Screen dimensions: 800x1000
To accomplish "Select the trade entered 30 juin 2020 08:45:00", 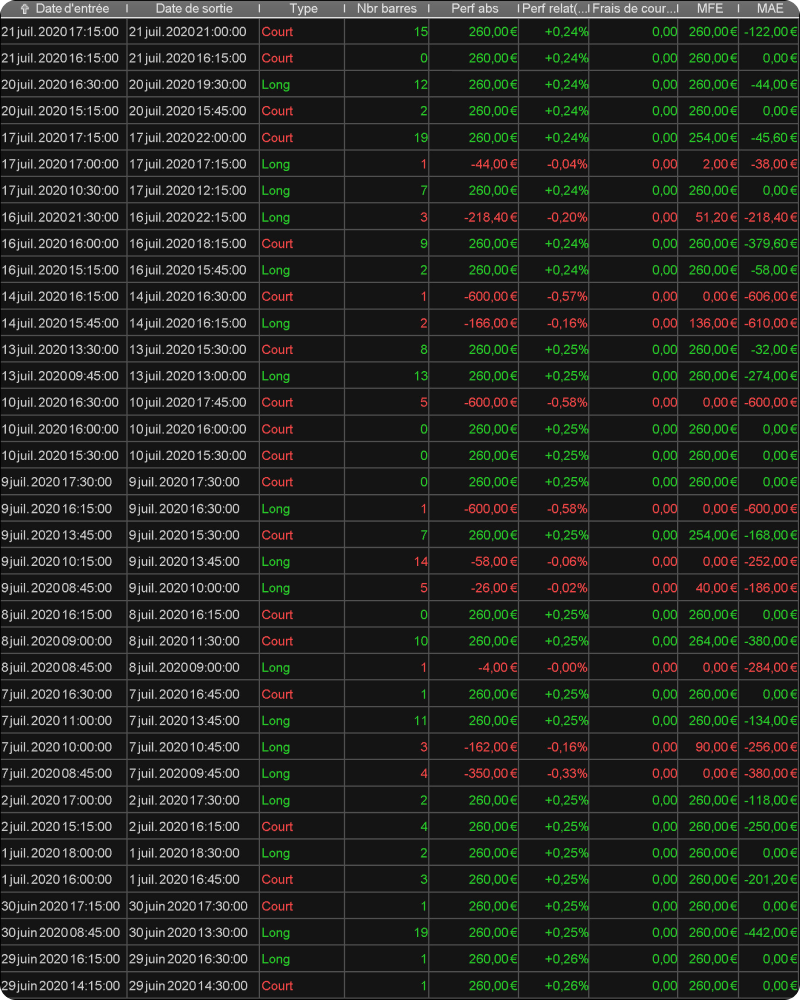I will (x=61, y=932).
